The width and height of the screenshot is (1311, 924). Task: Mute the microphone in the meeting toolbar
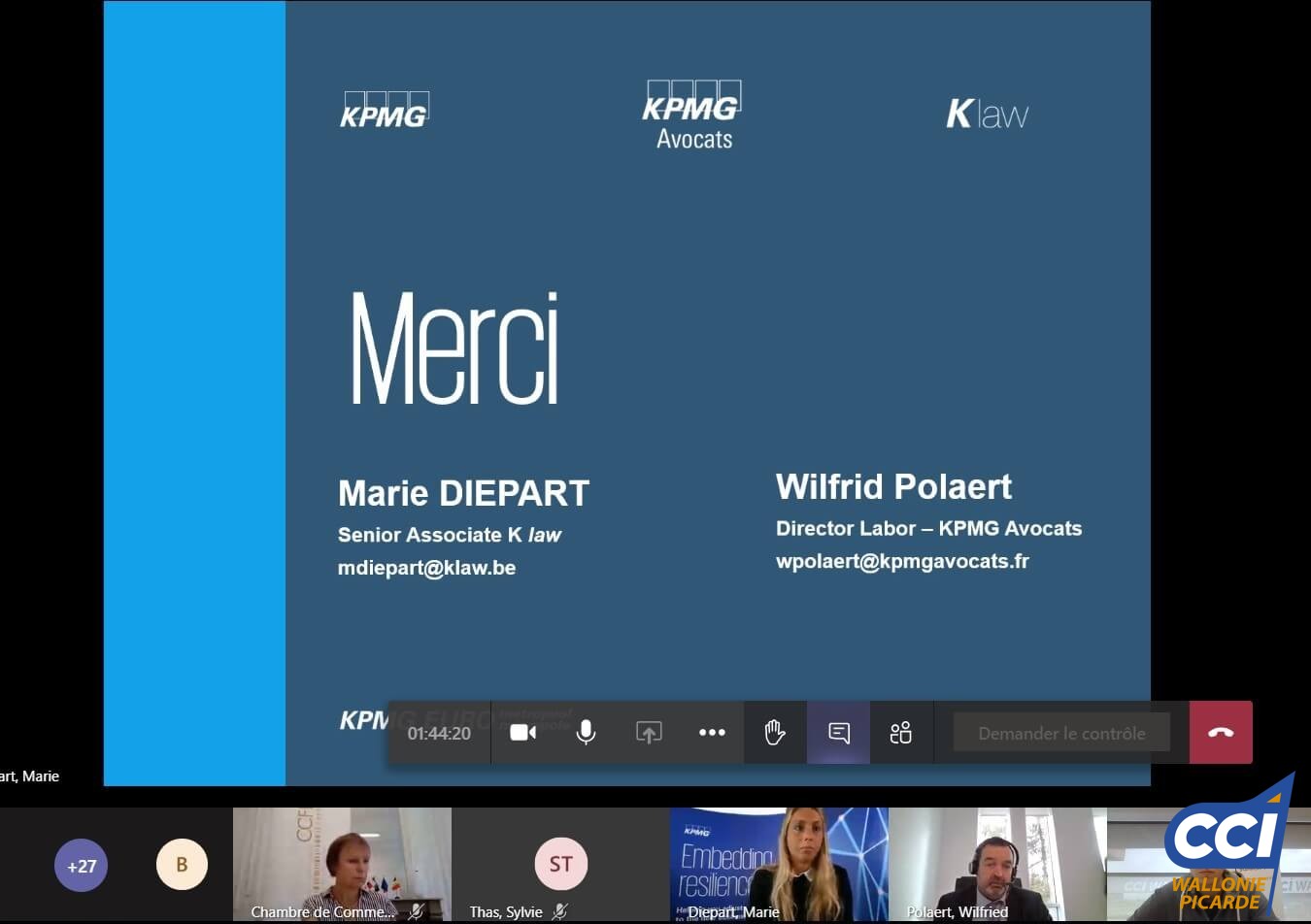pos(586,733)
